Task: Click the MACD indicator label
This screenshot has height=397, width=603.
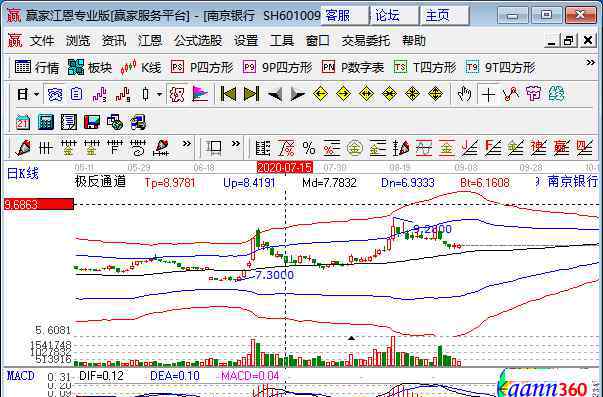Action: pyautogui.click(x=20, y=375)
